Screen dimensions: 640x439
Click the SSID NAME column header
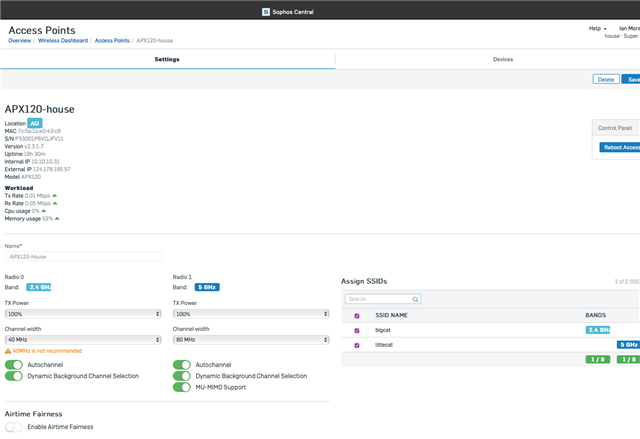coord(391,315)
